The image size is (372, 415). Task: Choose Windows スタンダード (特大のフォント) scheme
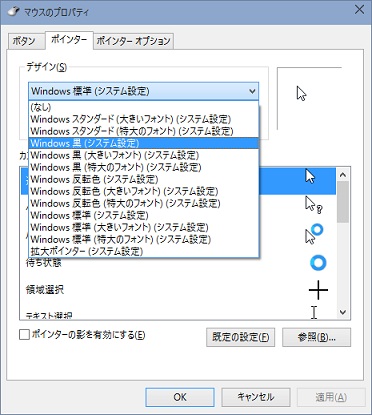(x=144, y=131)
